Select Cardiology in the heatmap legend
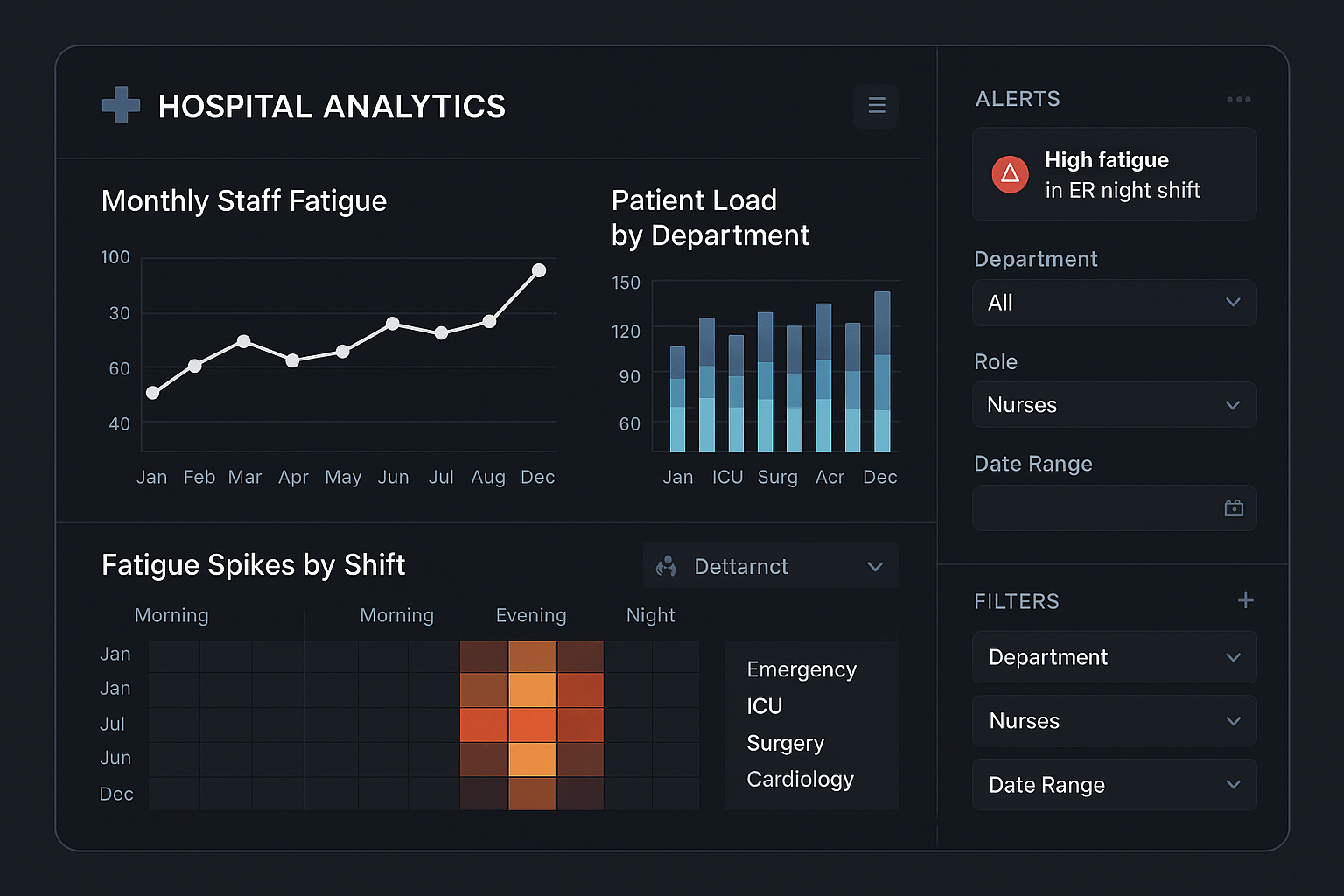Screen dimensions: 1344x896 click(800, 779)
